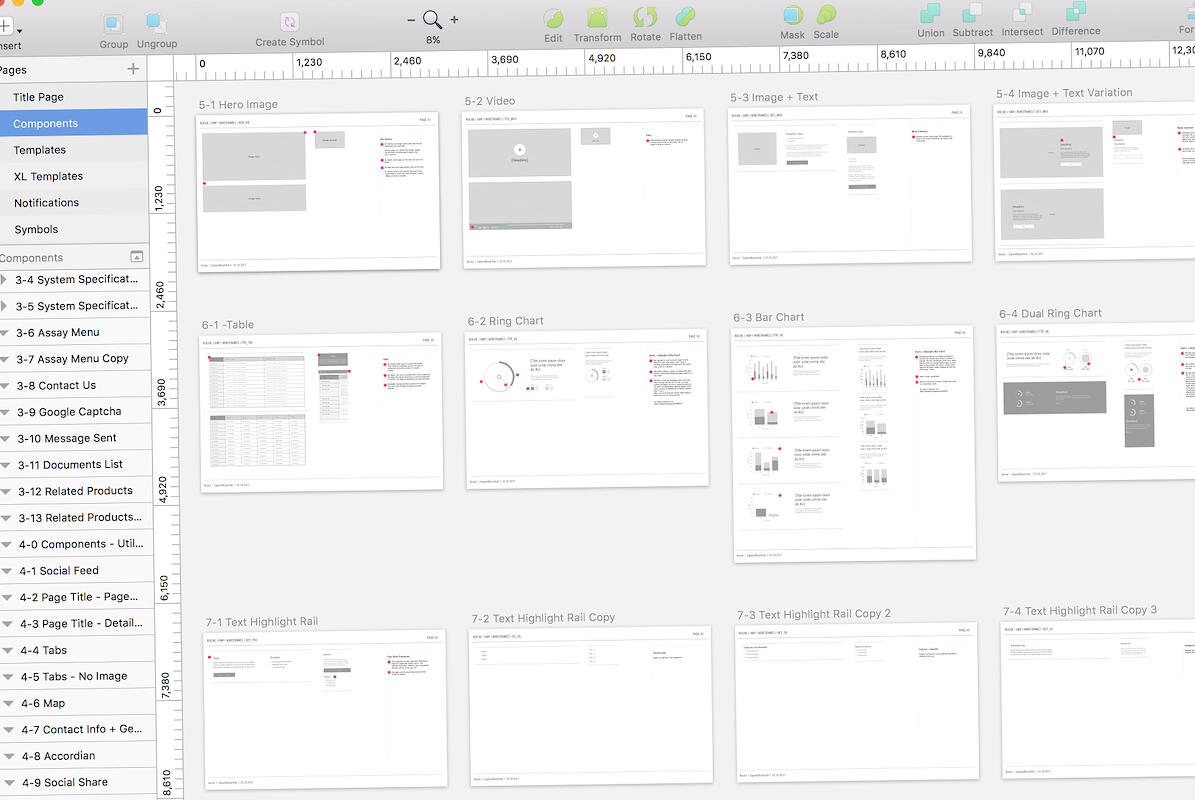Expand the 3-4 System Specification artboard

point(3,280)
